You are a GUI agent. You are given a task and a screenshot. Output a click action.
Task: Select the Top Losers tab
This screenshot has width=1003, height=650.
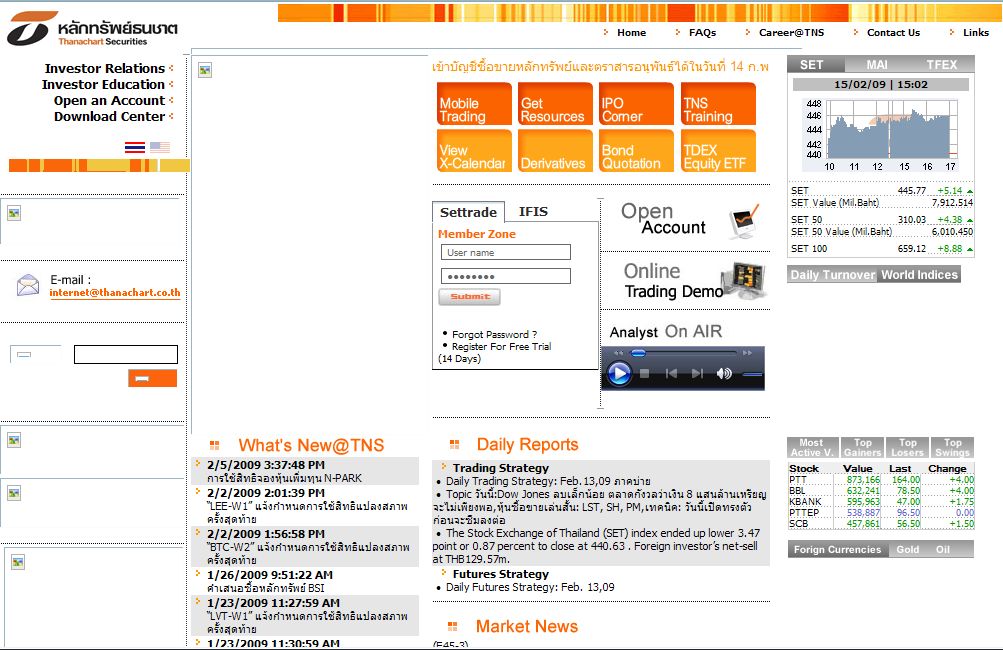point(907,447)
